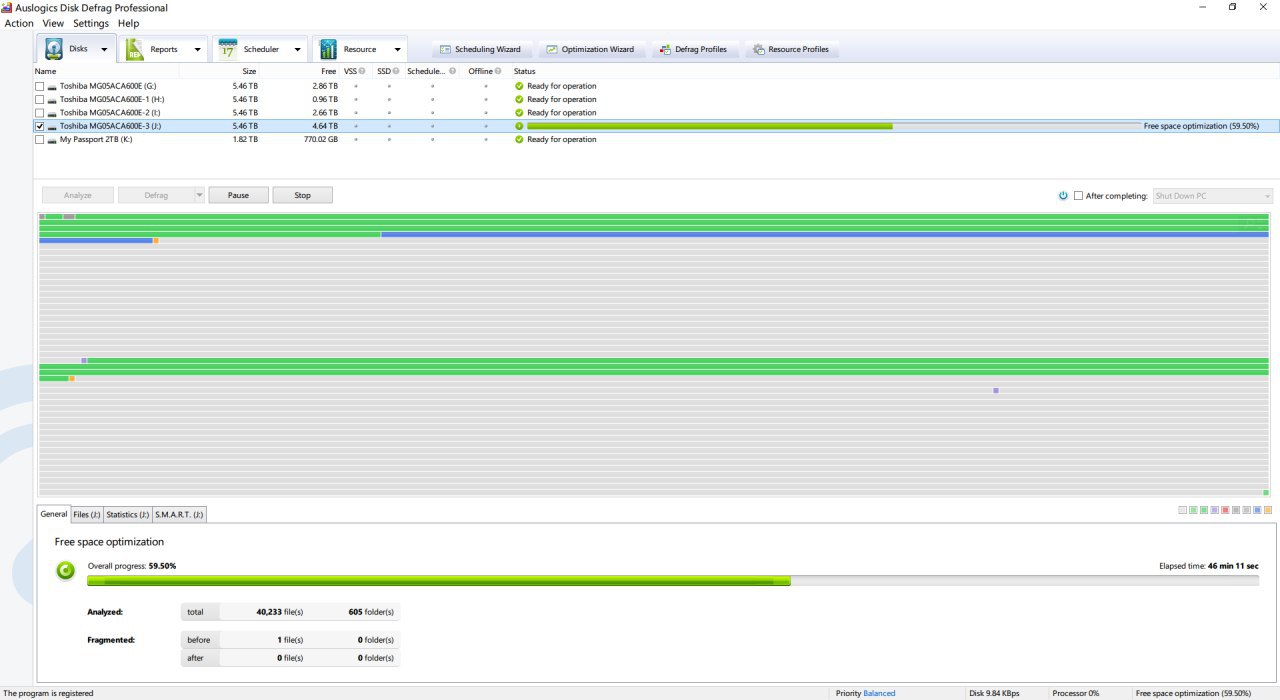
Task: Click the SSD column help icon
Action: [x=396, y=71]
